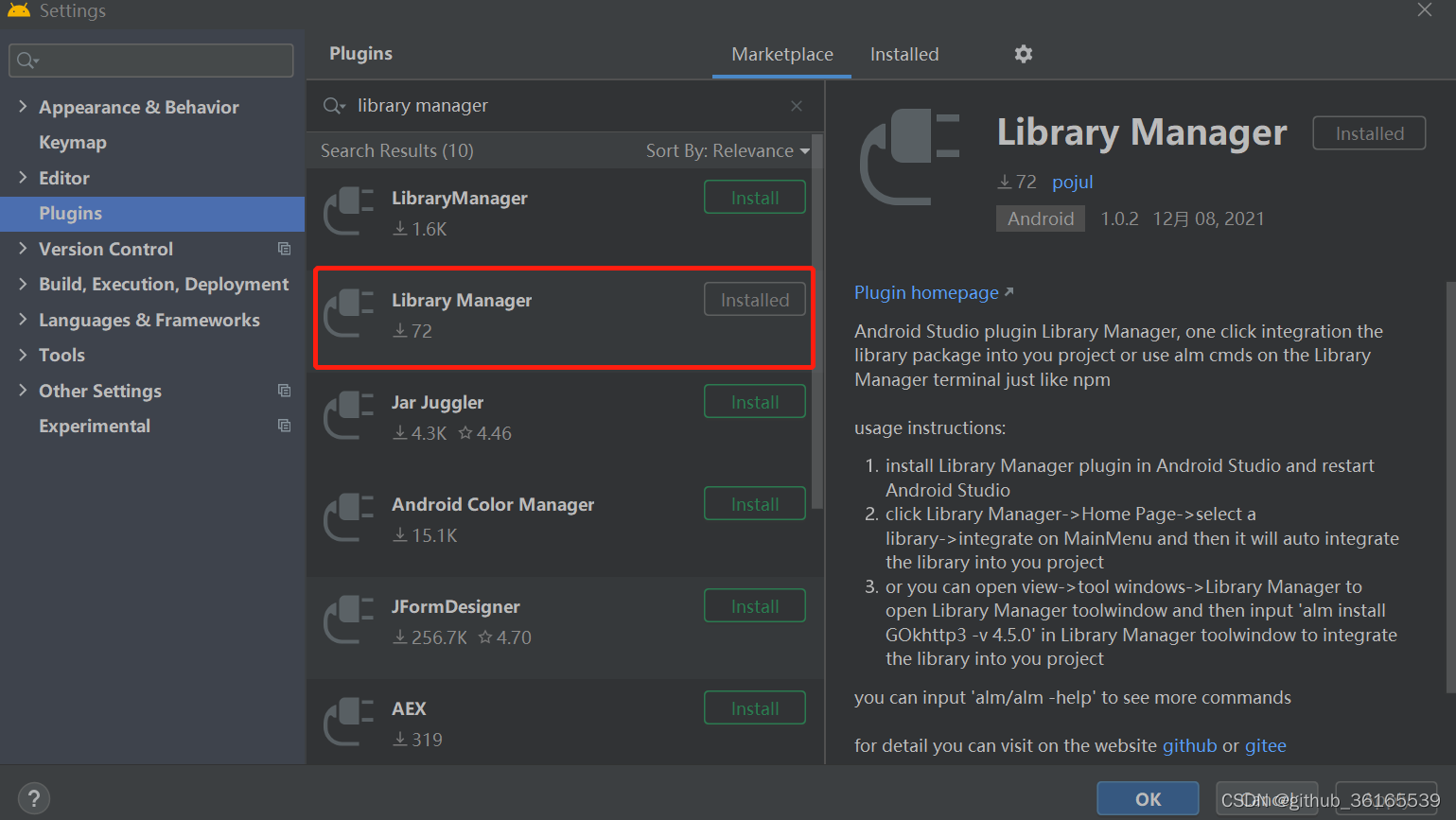Select the Jar Juggler plugin name
This screenshot has width=1456, height=820.
tap(438, 402)
